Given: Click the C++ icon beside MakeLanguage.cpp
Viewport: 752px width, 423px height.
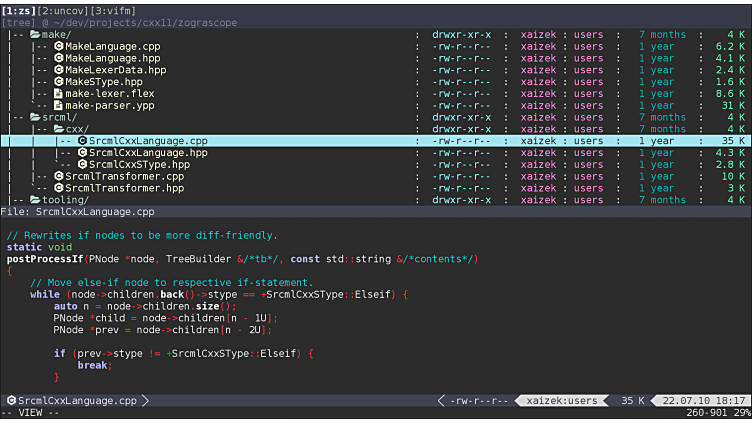Looking at the screenshot, I should (x=57, y=47).
